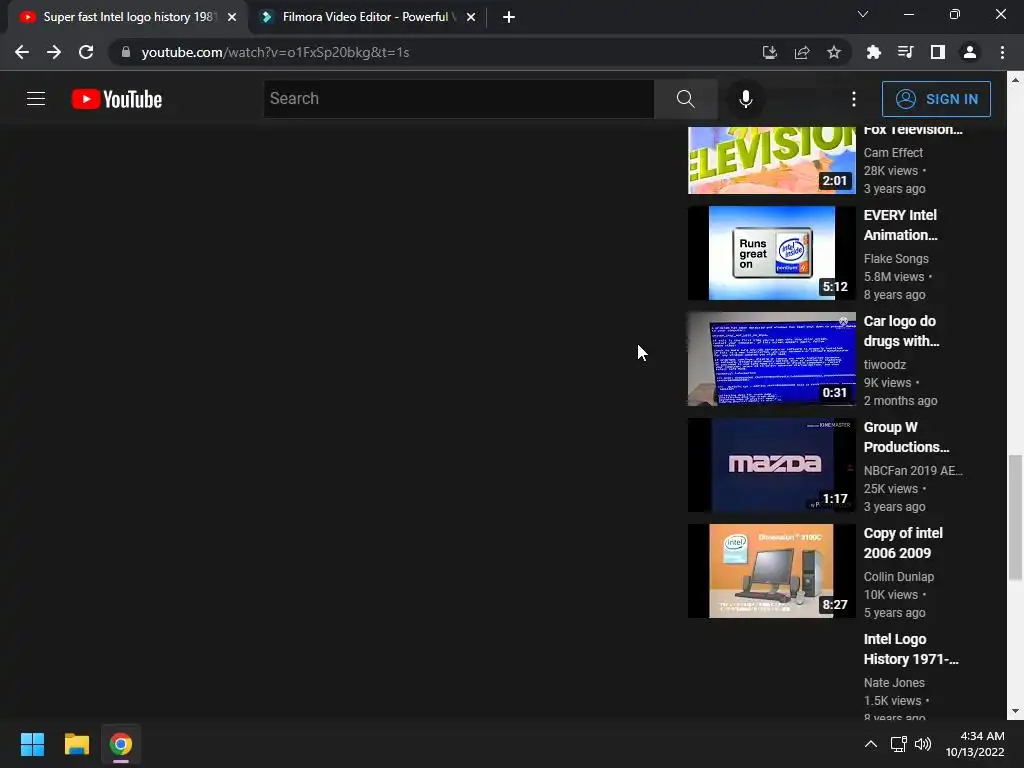The width and height of the screenshot is (1024, 768).
Task: Focus the YouTube Search field
Action: click(459, 99)
